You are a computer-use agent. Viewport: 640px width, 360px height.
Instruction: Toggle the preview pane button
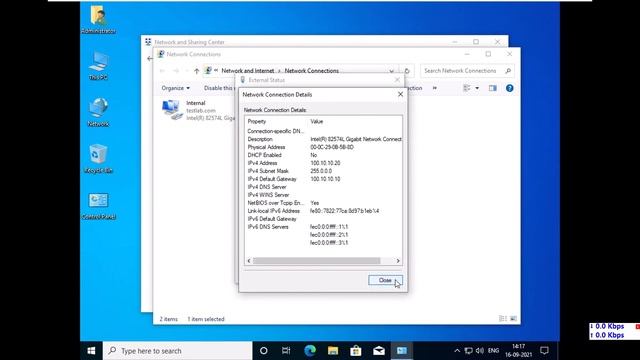493,88
